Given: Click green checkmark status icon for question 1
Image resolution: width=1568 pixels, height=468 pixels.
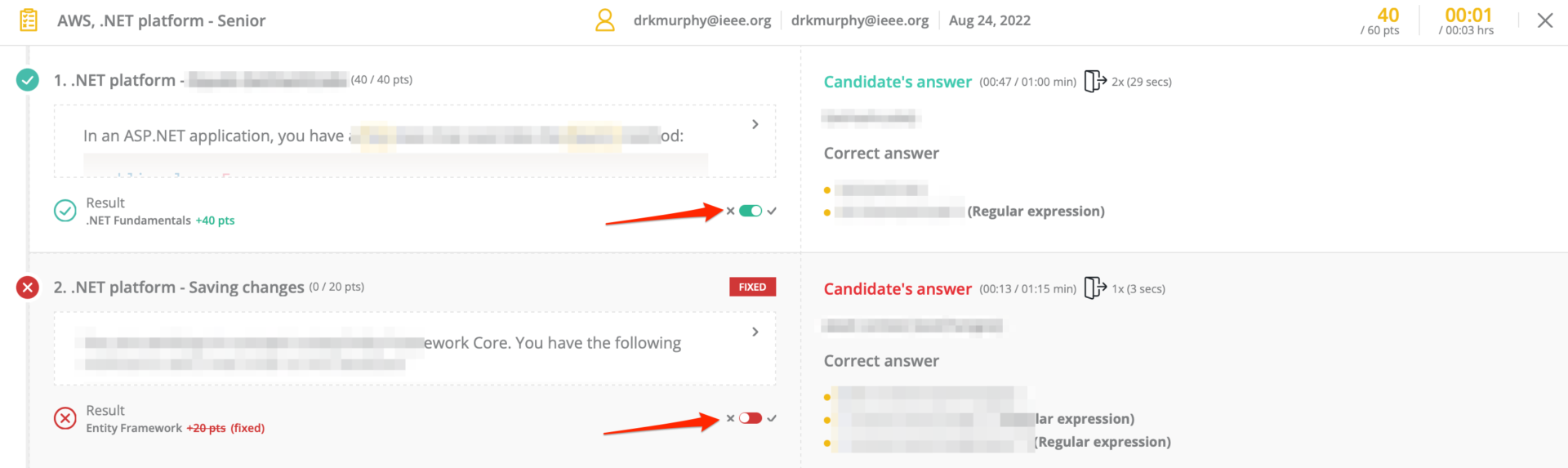Looking at the screenshot, I should (28, 80).
